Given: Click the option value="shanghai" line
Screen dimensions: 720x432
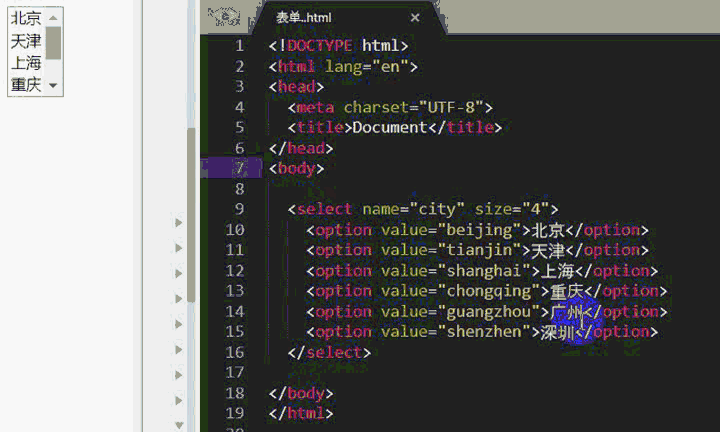Looking at the screenshot, I should click(482, 271).
